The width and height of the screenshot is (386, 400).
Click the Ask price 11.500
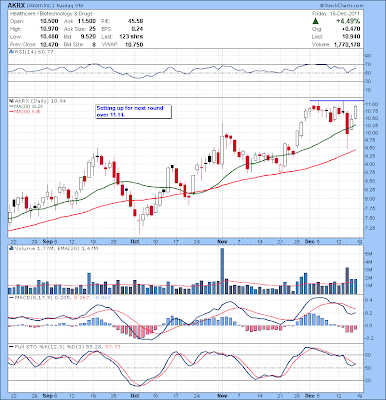(87, 21)
